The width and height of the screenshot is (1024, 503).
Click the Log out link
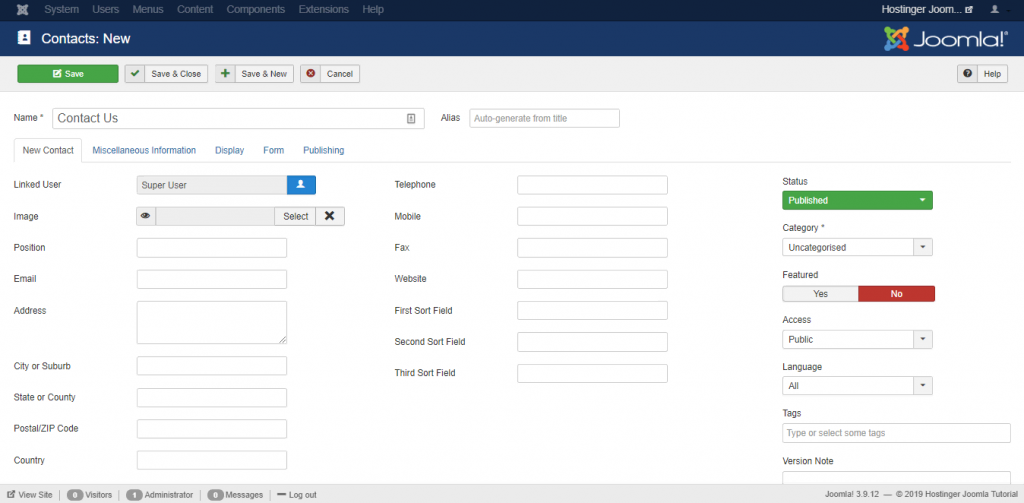pos(297,495)
